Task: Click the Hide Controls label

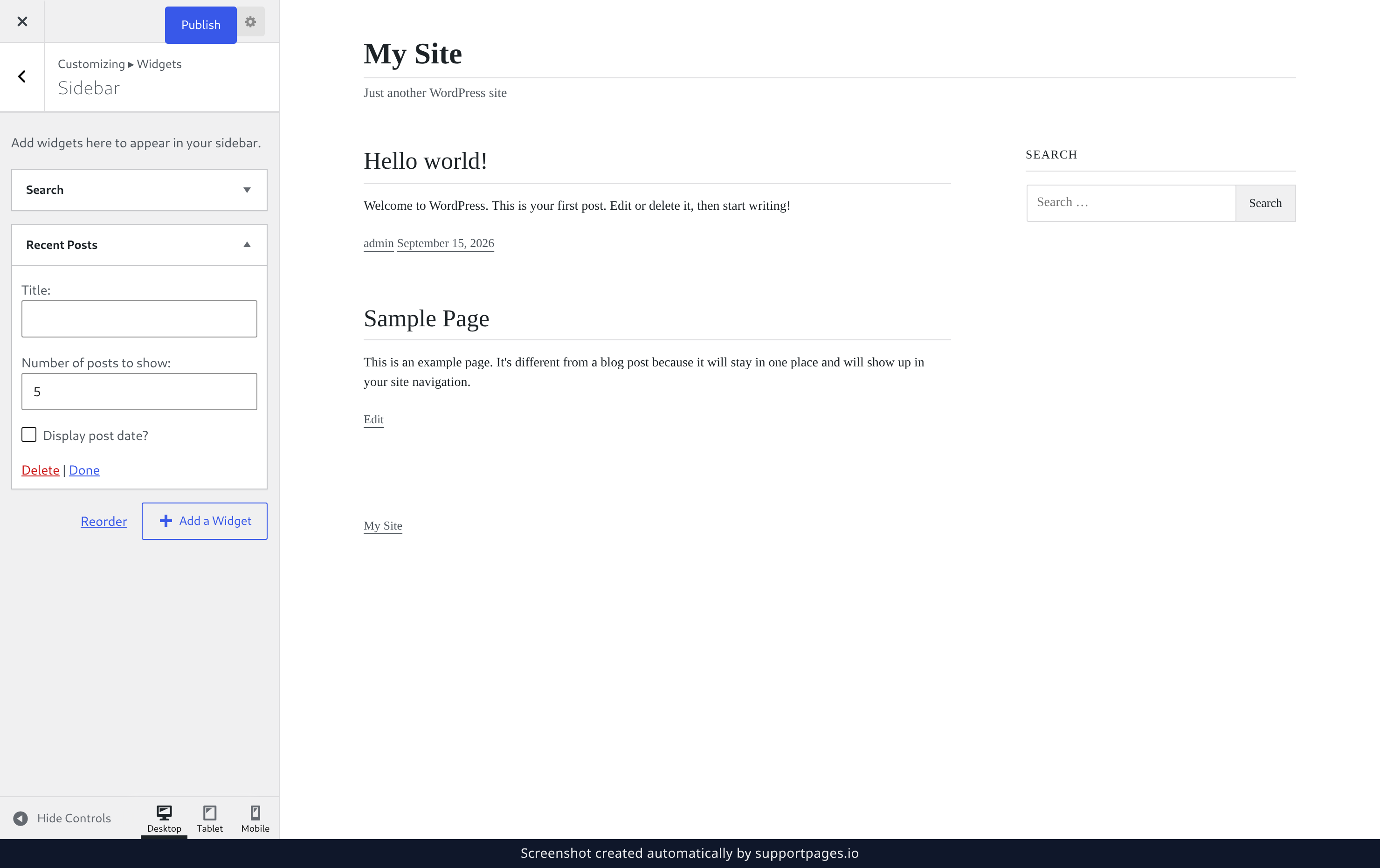Action: point(74,818)
